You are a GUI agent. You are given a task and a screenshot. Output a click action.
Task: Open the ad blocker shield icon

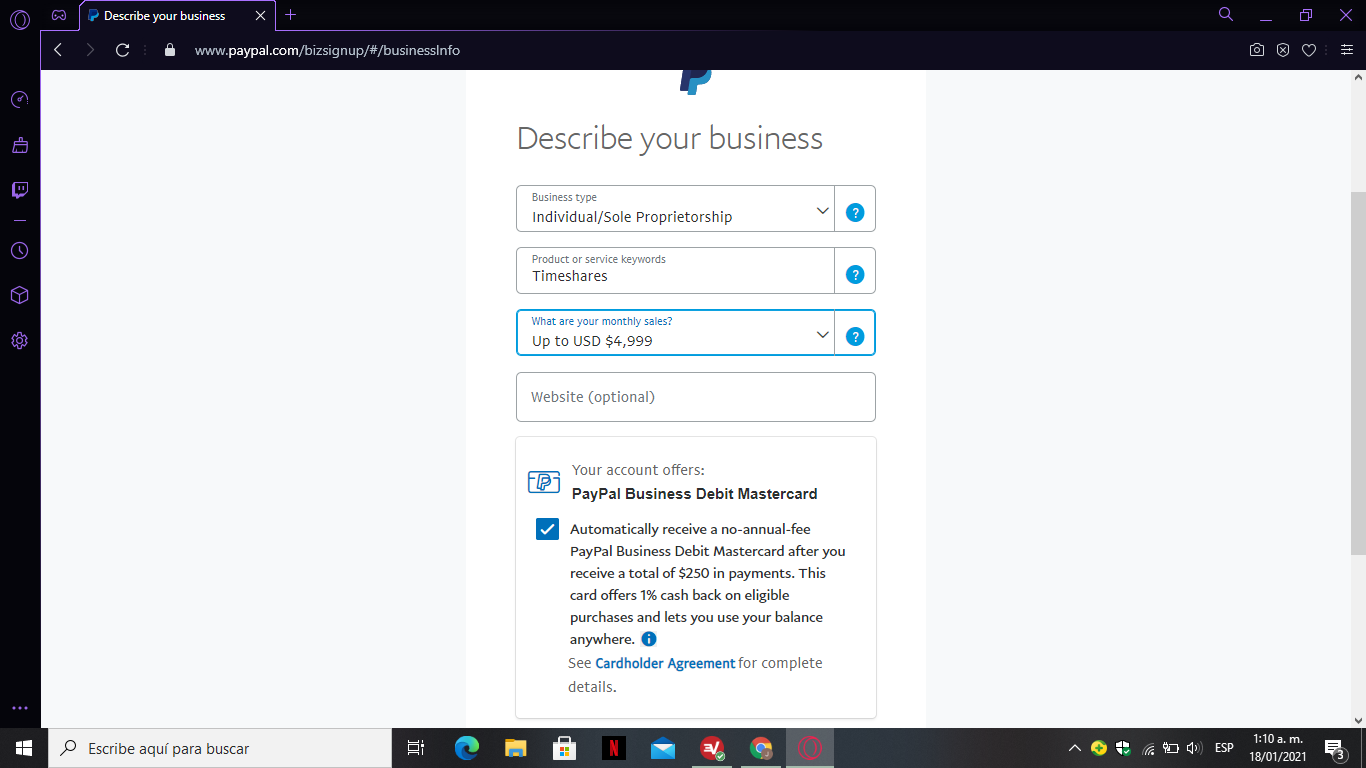[1283, 50]
